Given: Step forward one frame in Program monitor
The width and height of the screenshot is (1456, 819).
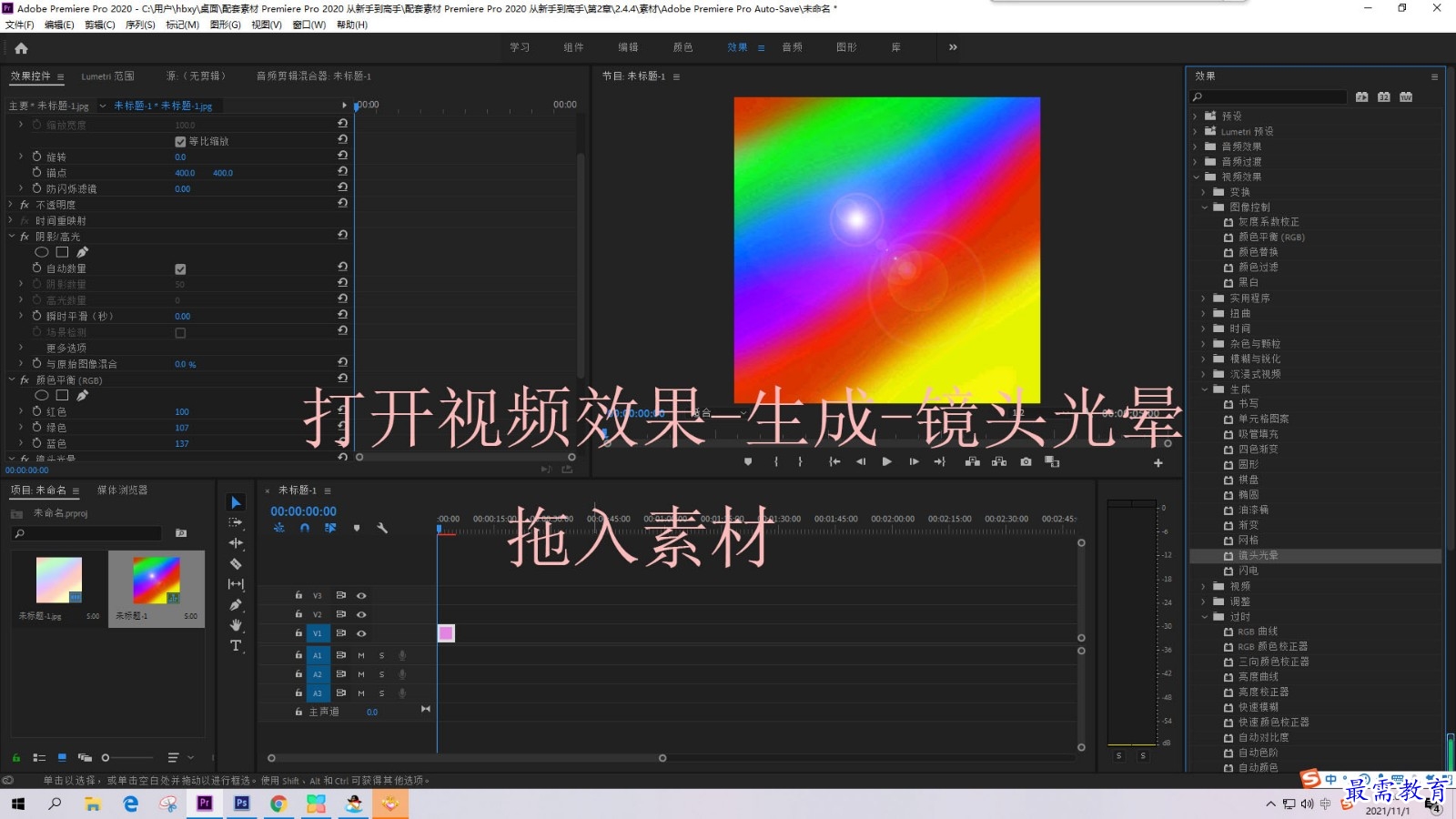Looking at the screenshot, I should point(914,462).
